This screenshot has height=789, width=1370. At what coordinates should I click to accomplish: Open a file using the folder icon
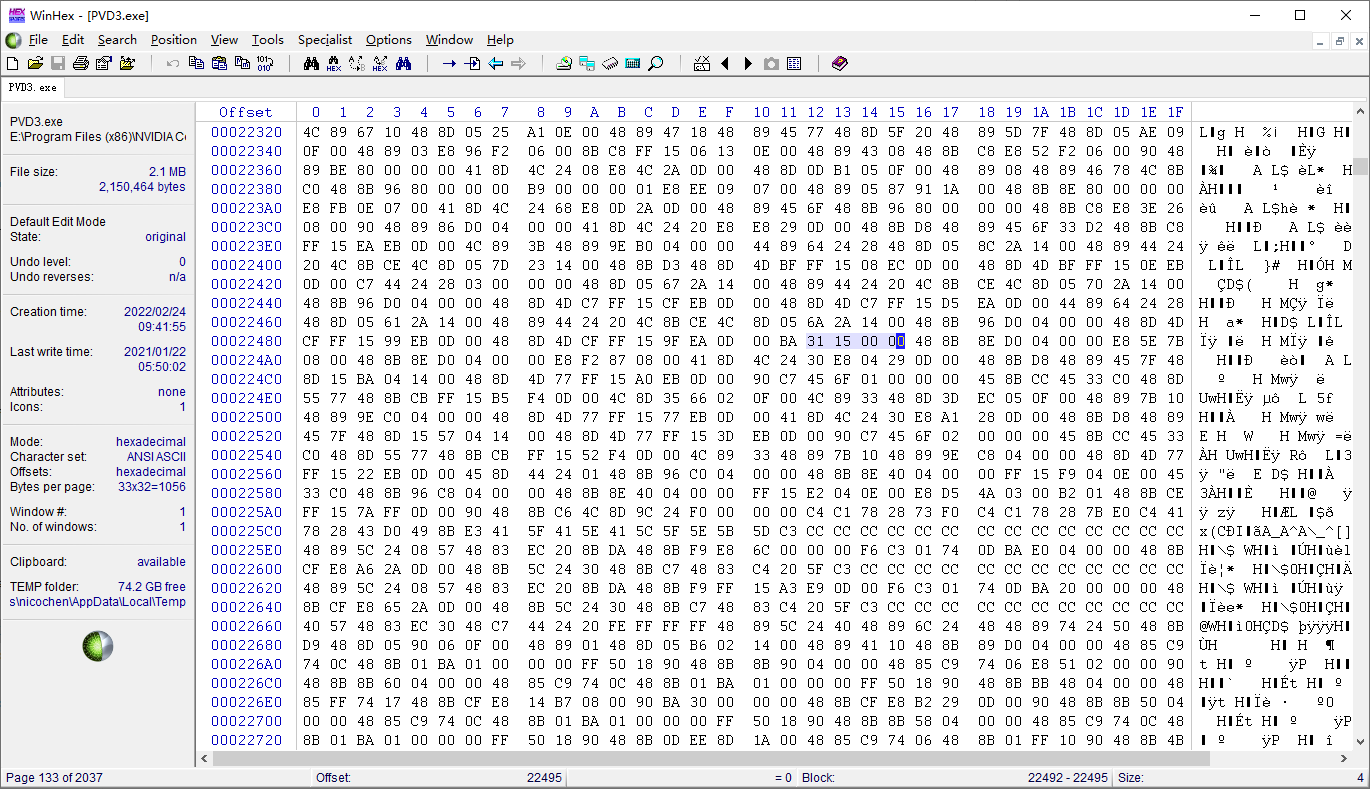pyautogui.click(x=35, y=63)
